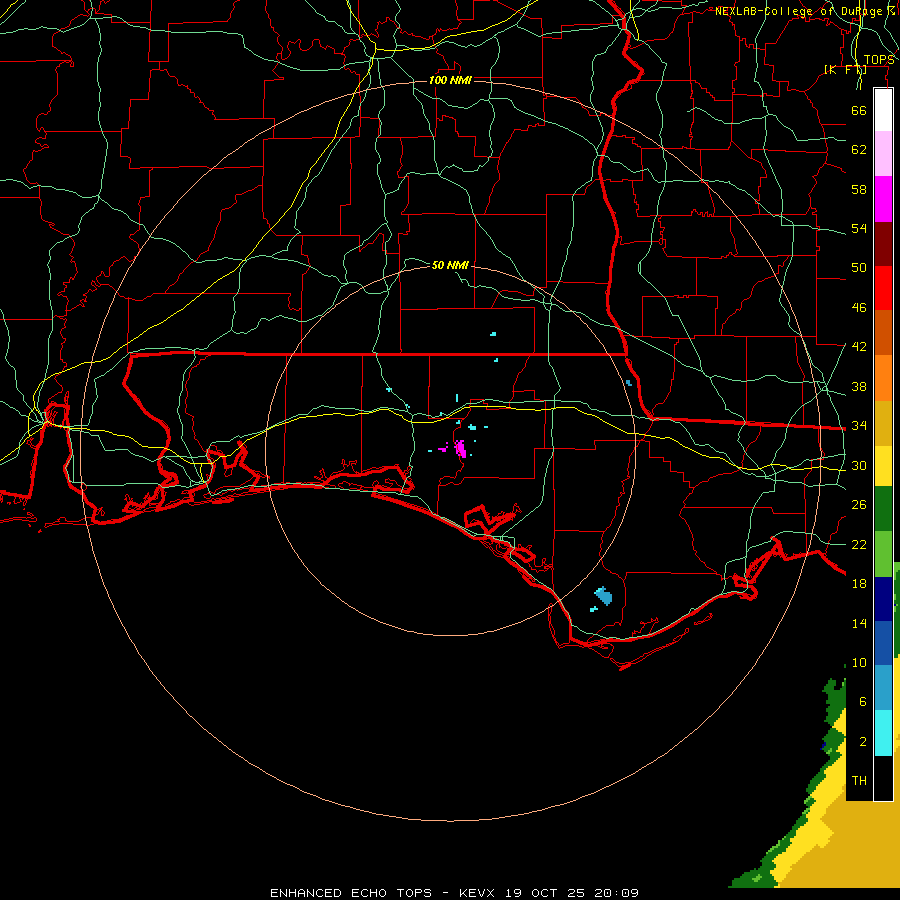Click the [K FT] units label
Image resolution: width=900 pixels, height=900 pixels.
pos(845,70)
